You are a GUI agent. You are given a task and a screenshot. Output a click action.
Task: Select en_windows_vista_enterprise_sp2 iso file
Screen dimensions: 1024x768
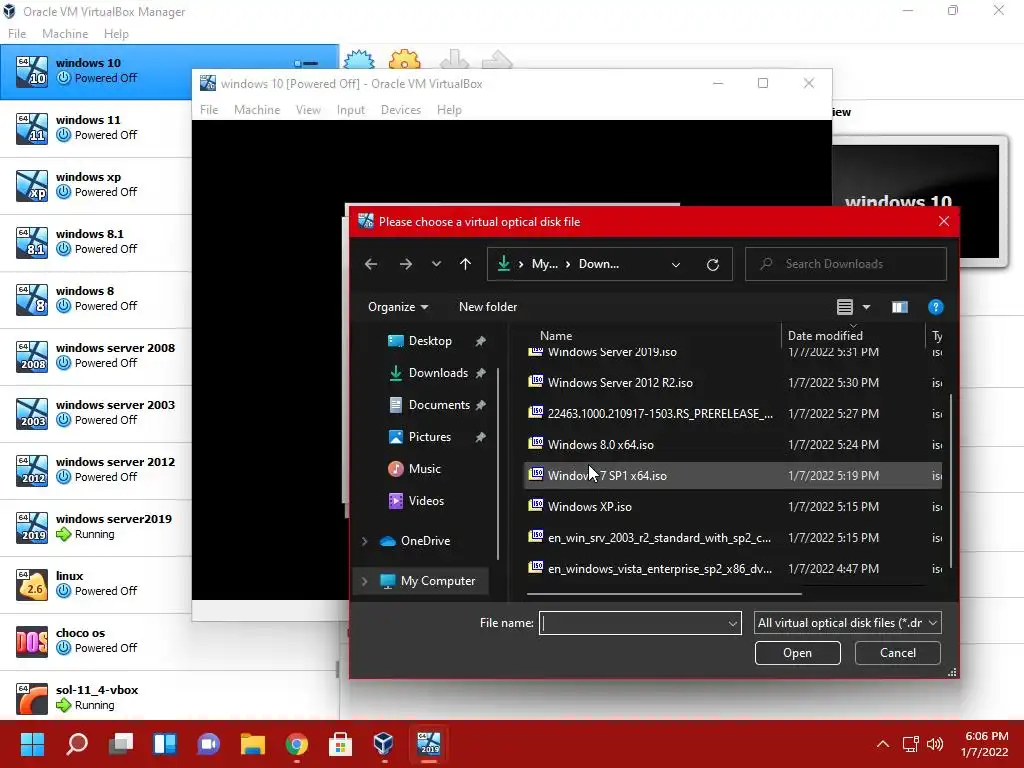733,569
